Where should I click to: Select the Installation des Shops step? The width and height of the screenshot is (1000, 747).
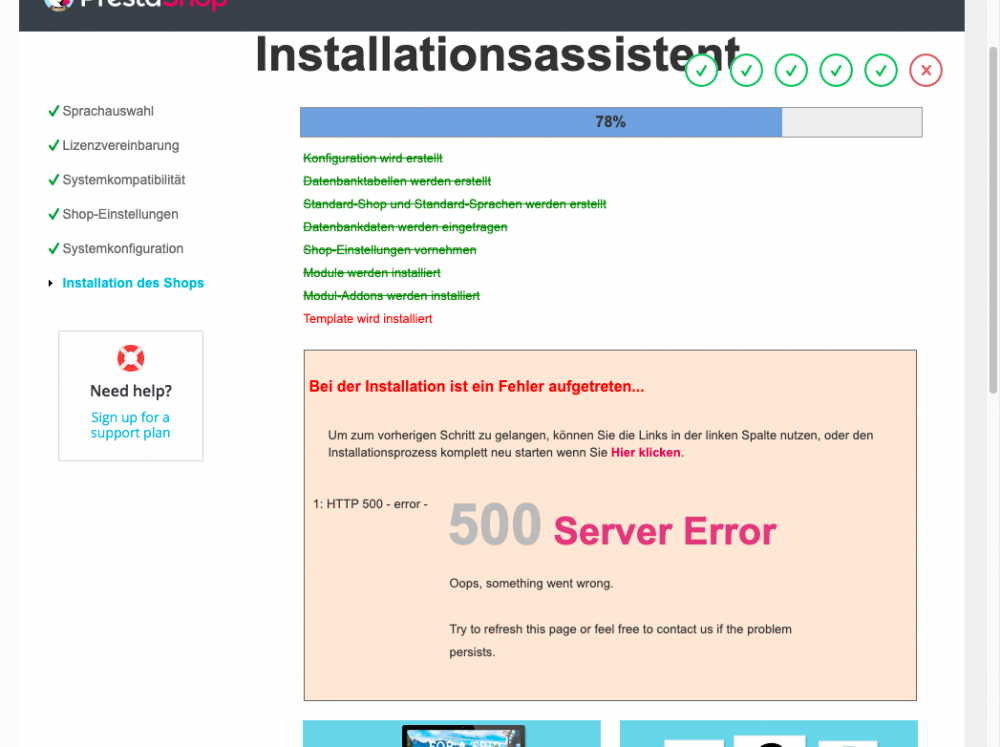[x=133, y=283]
